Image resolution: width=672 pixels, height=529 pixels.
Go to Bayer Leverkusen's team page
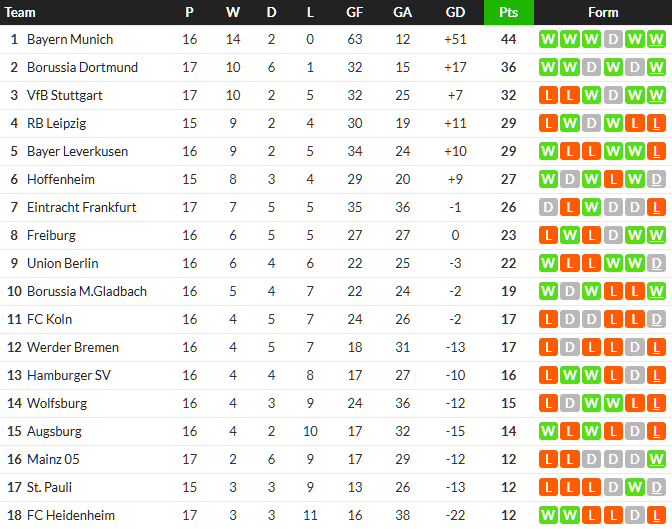coord(77,151)
